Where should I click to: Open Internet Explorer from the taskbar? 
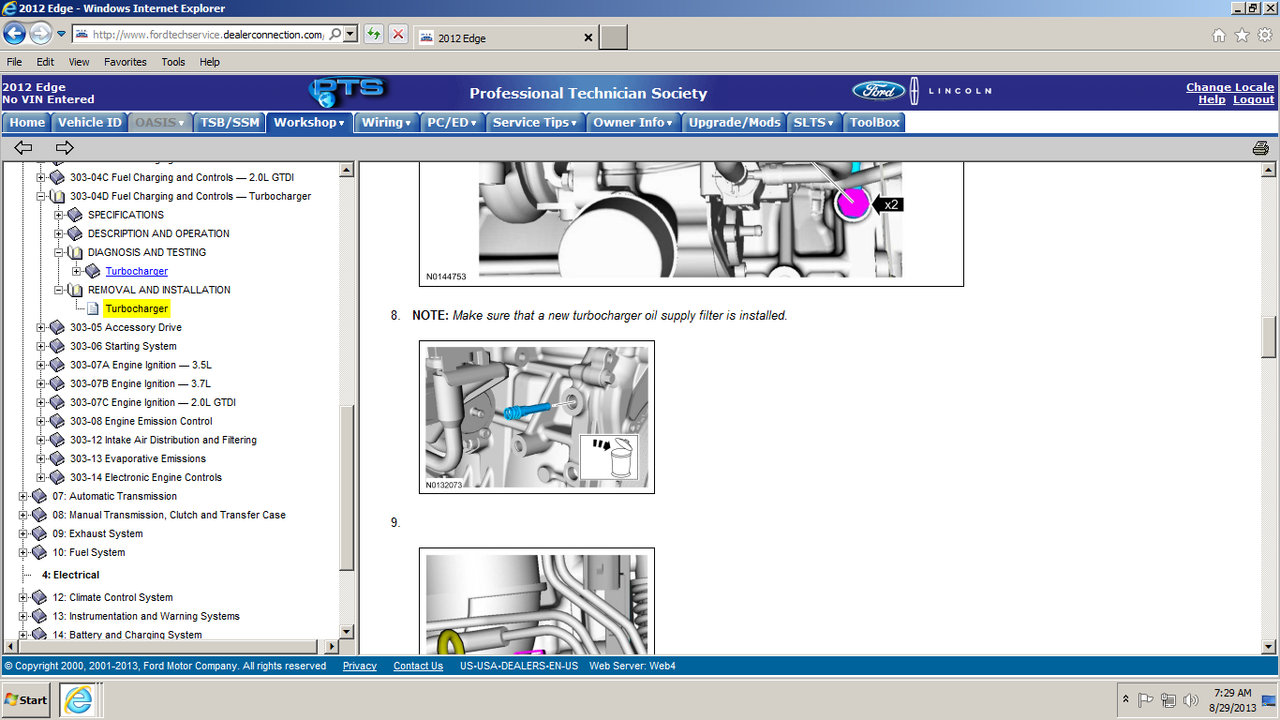tap(78, 700)
